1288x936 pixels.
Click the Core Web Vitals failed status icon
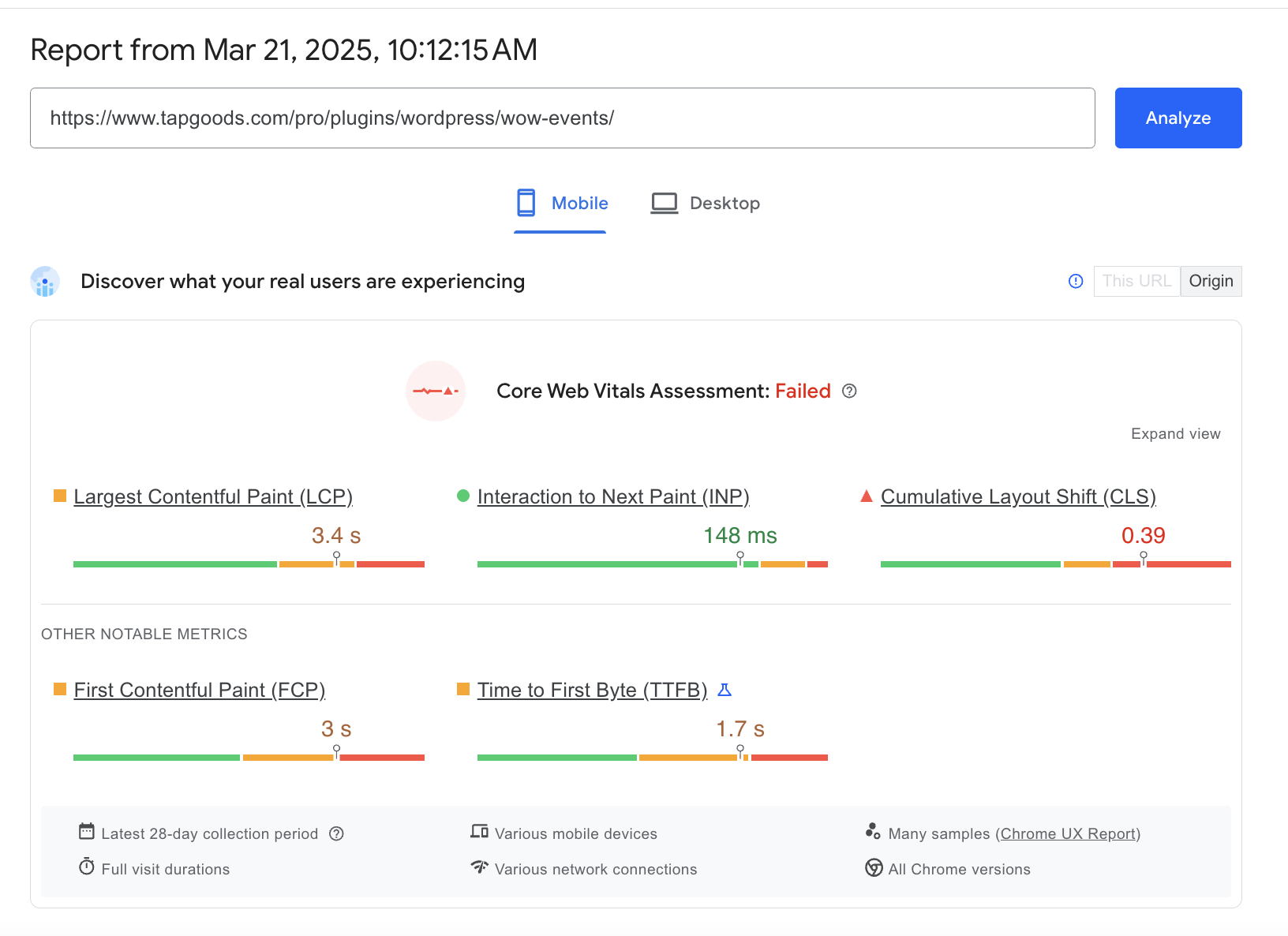pos(436,391)
